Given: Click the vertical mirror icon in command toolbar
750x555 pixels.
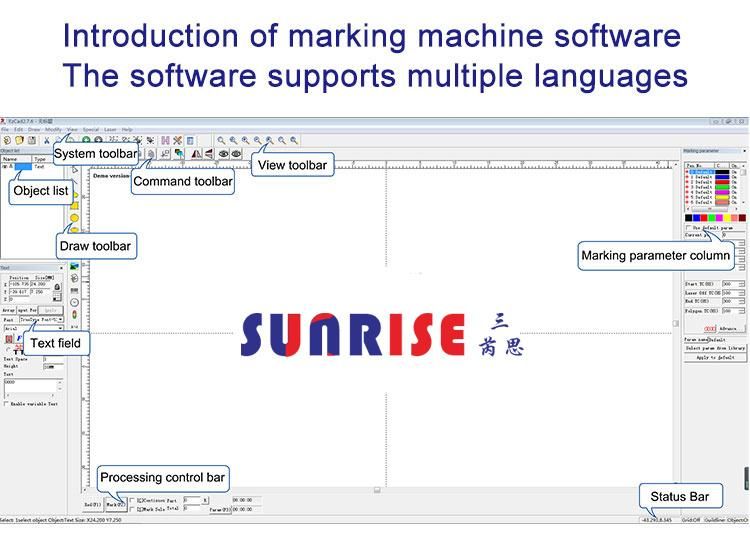Looking at the screenshot, I should (209, 154).
